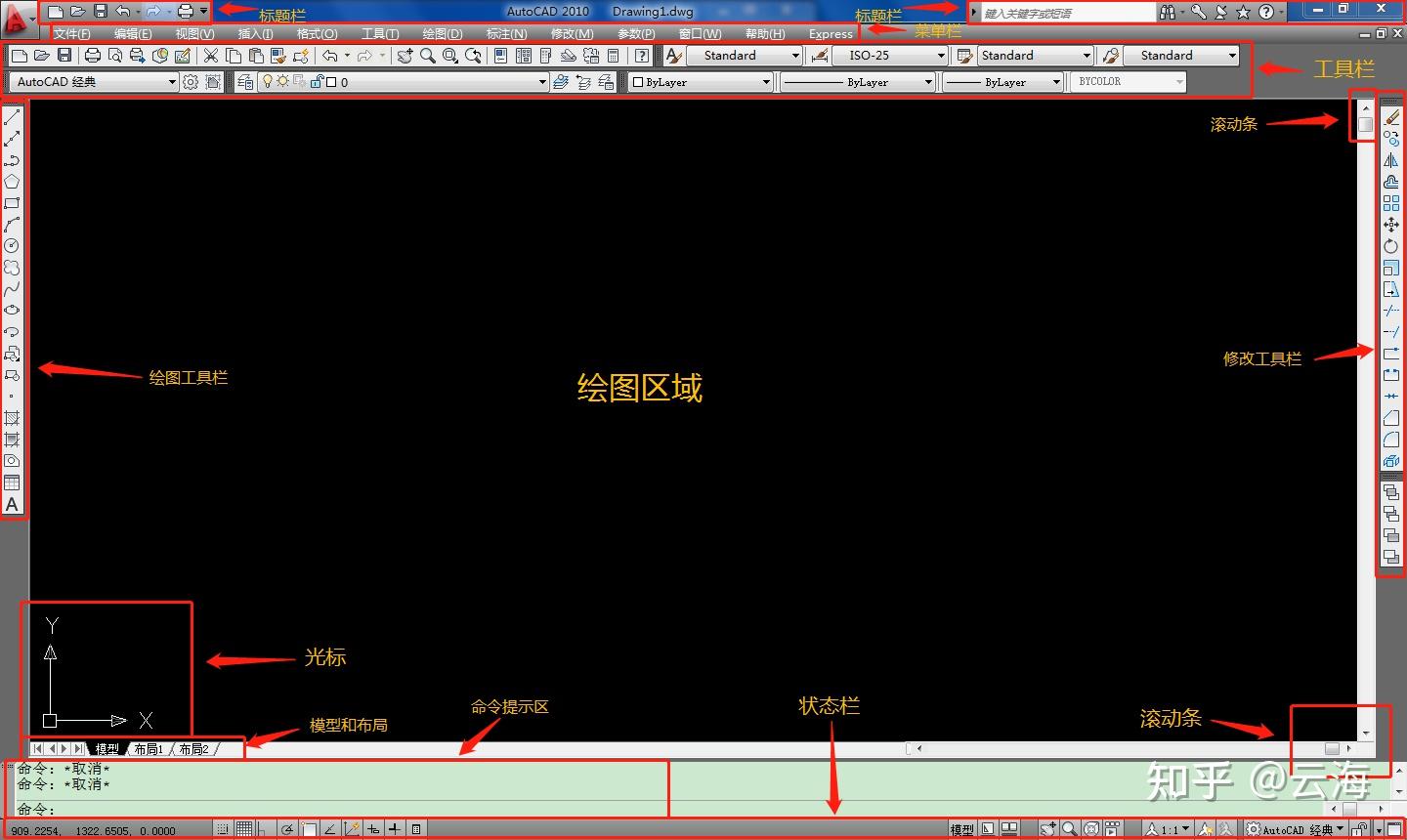Choose the Move modify tool
The height and width of the screenshot is (840, 1407).
(x=1391, y=225)
